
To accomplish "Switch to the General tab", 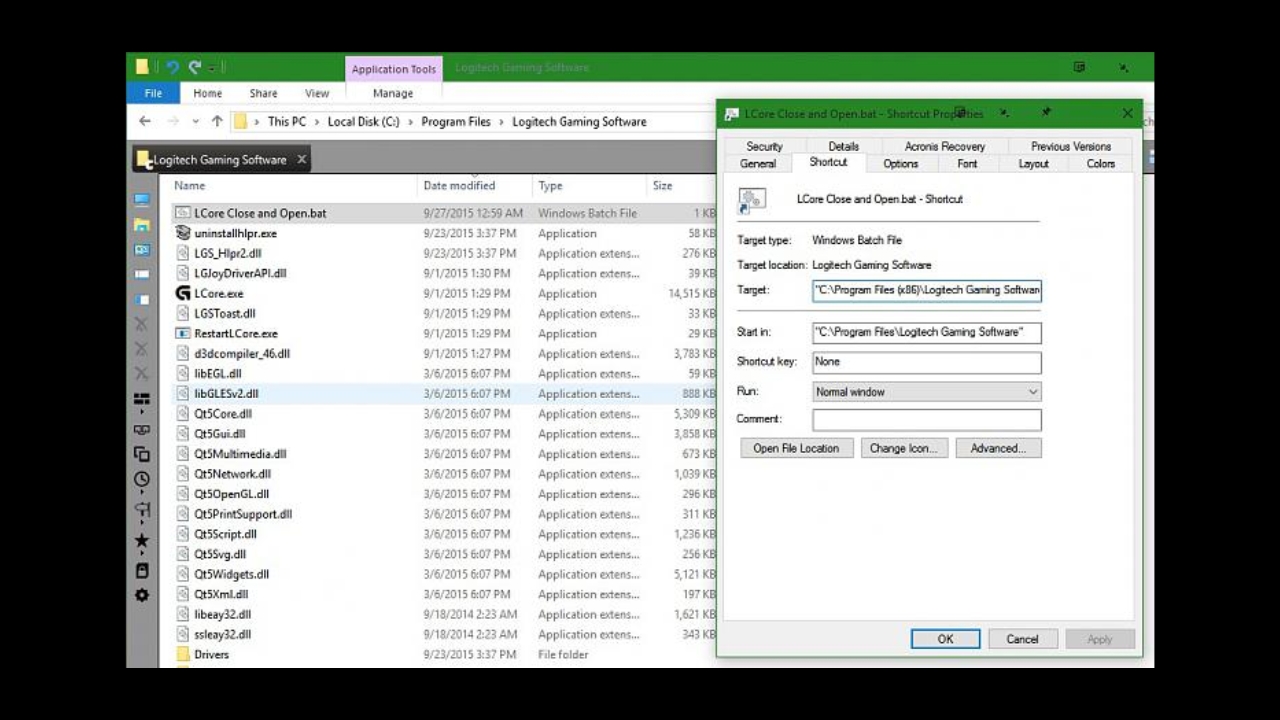I will [758, 163].
